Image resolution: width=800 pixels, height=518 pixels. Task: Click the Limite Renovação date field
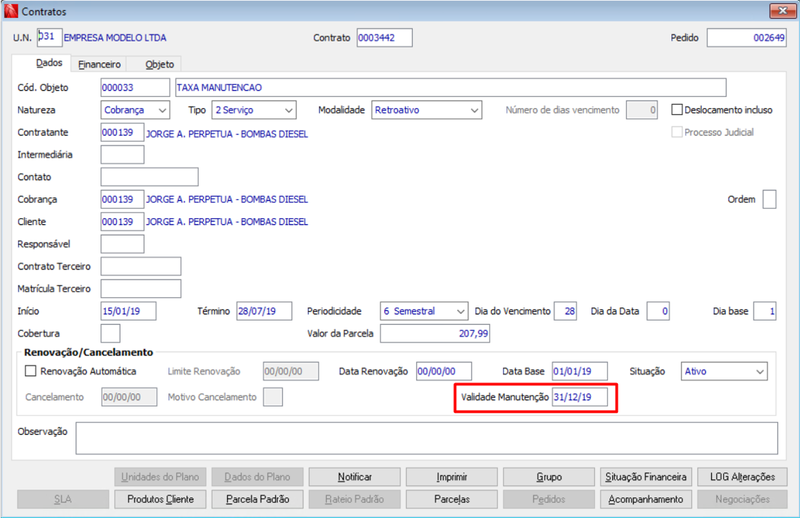tap(291, 371)
